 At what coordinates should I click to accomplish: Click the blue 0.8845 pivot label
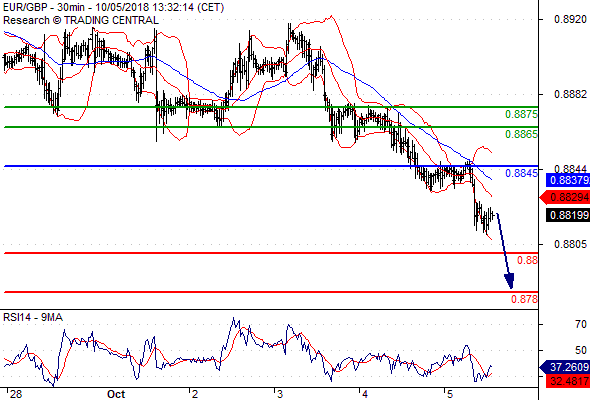click(x=521, y=173)
